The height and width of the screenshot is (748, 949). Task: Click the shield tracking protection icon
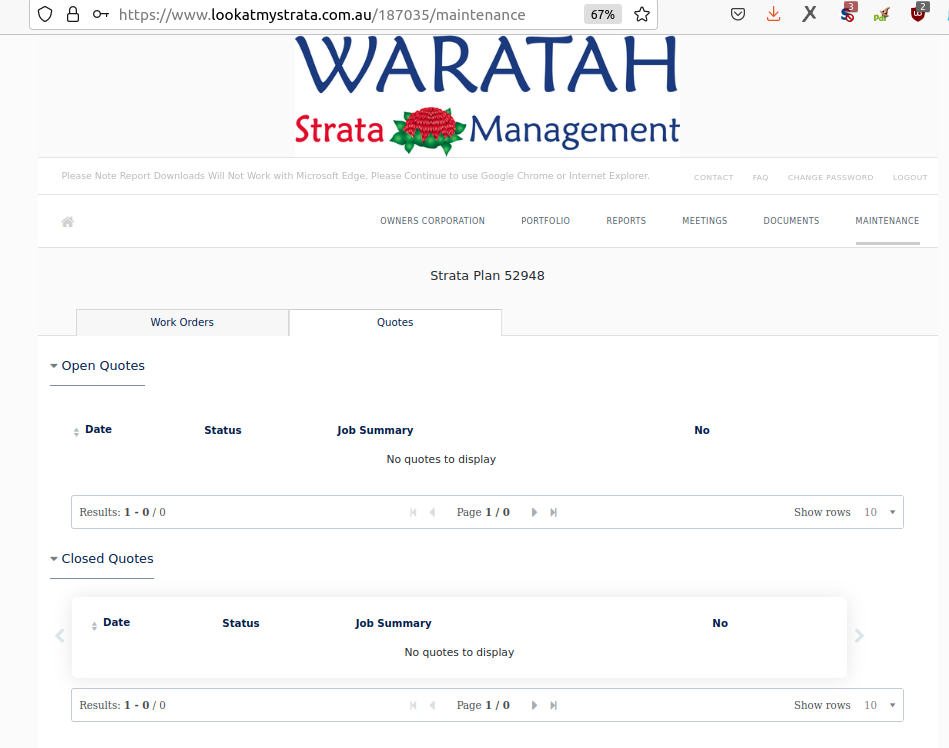(x=45, y=15)
